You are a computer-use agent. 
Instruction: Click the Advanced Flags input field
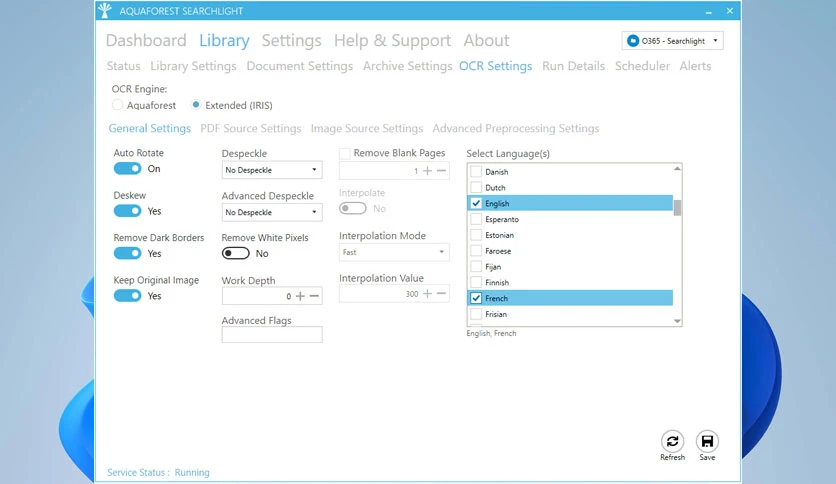pyautogui.click(x=272, y=334)
